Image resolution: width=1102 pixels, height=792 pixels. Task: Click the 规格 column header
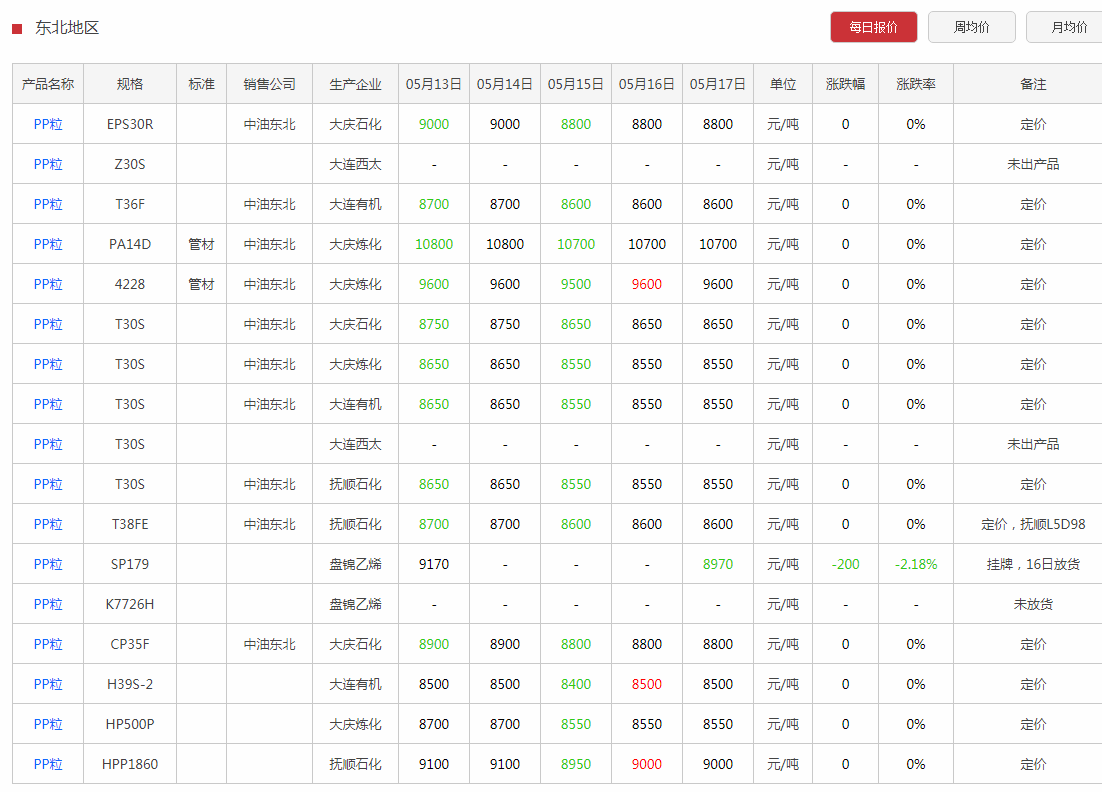(x=130, y=84)
